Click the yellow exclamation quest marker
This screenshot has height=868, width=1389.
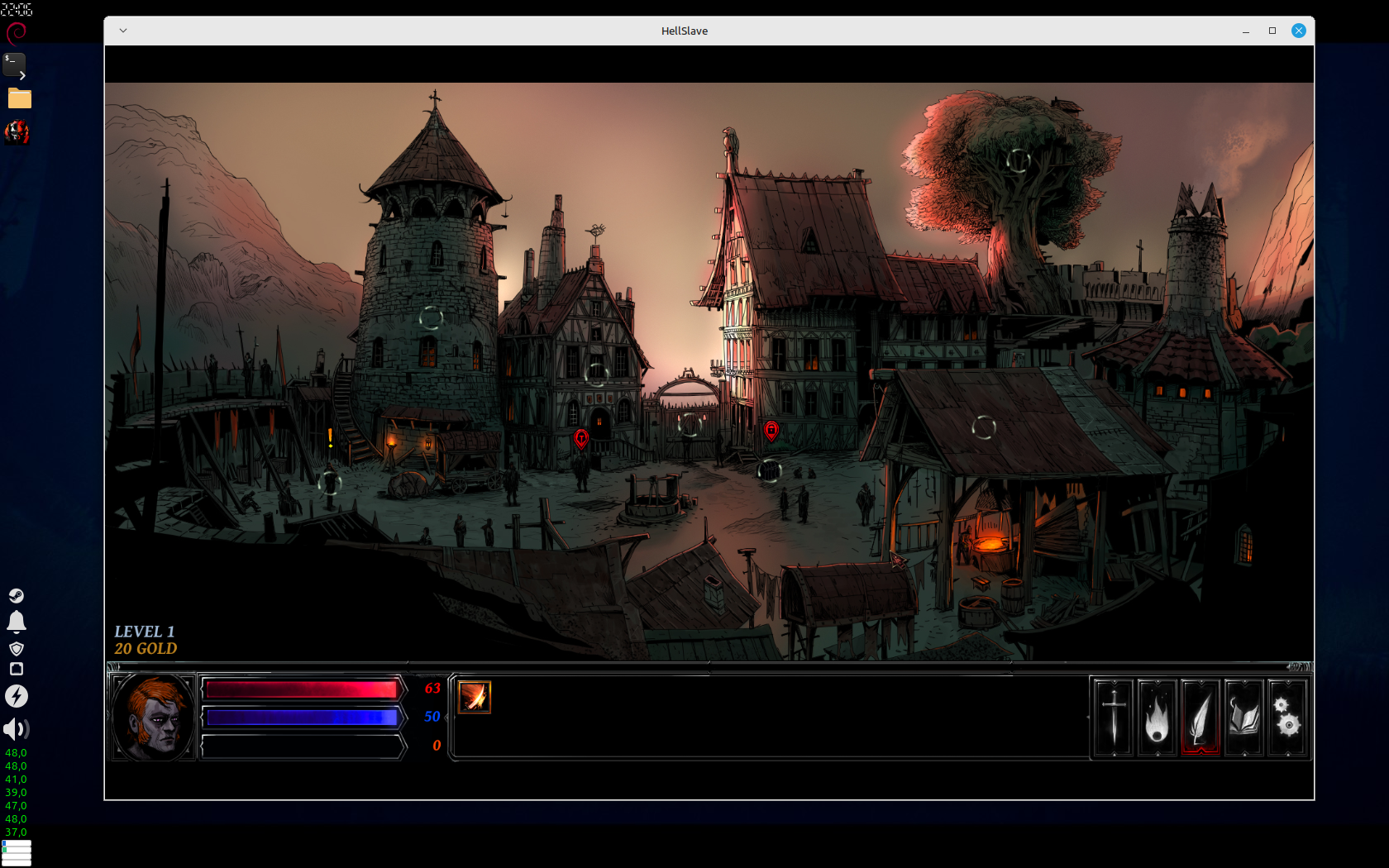(331, 438)
